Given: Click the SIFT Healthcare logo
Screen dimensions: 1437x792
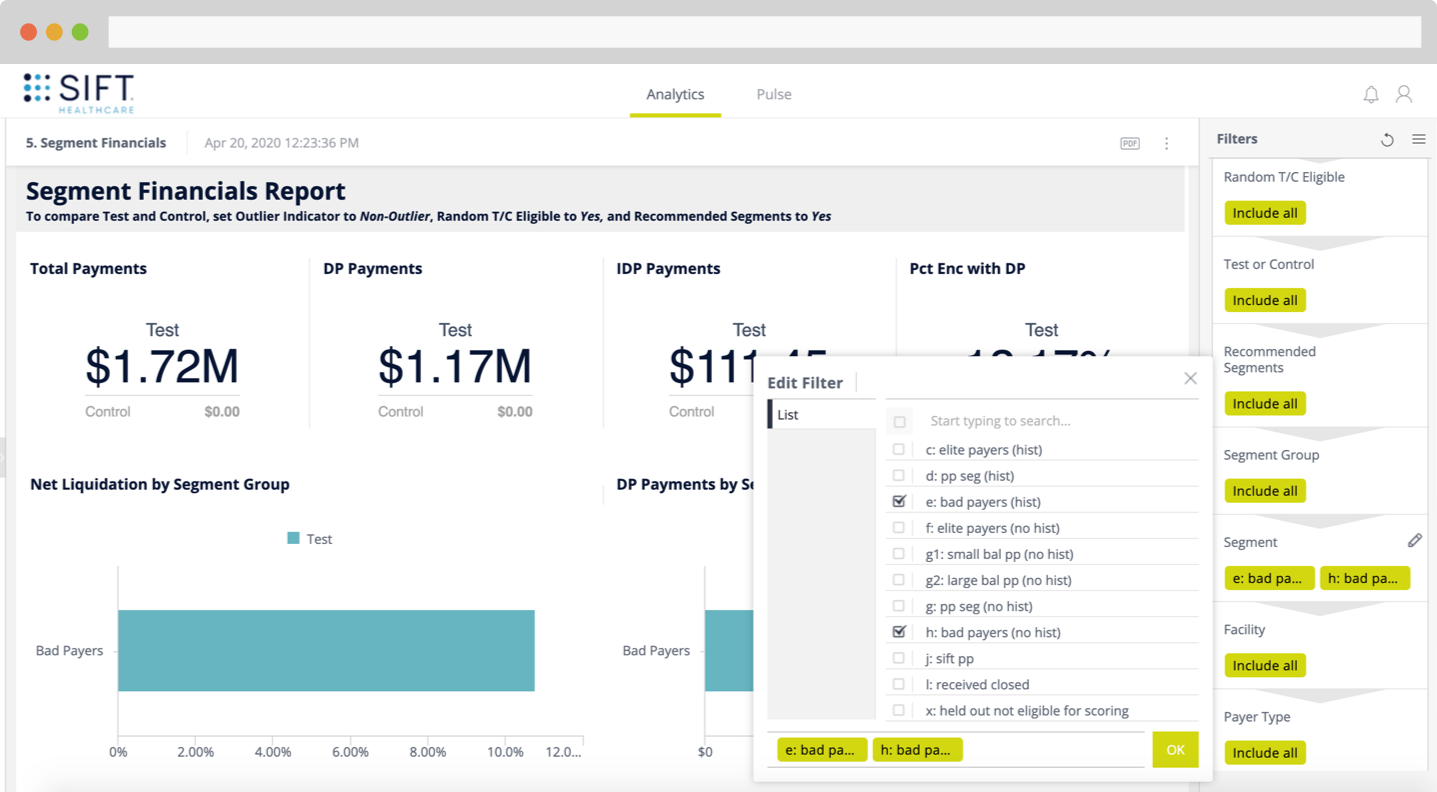Looking at the screenshot, I should pos(78,92).
